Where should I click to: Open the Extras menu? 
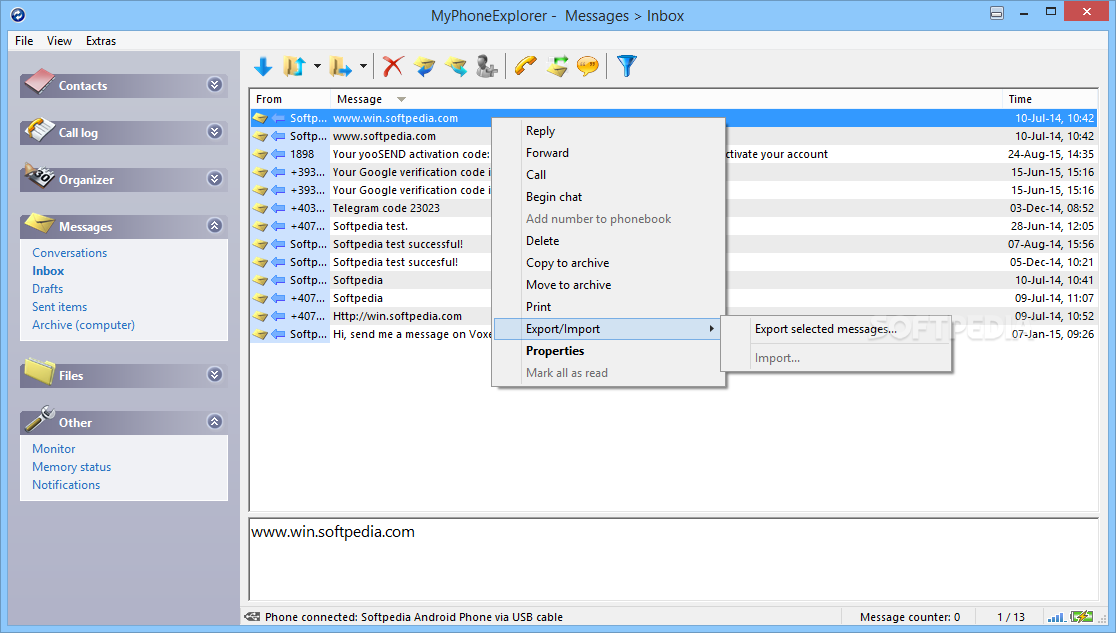101,41
